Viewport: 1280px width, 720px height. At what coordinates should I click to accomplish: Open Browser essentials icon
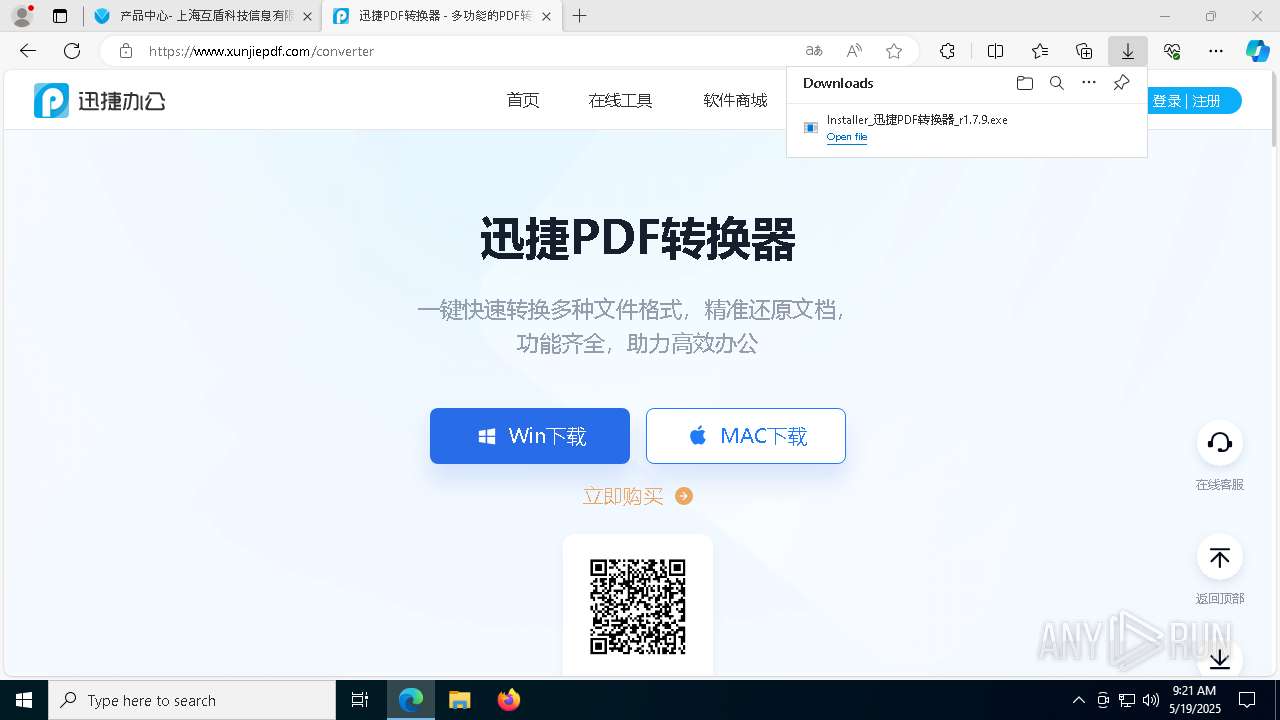coord(1172,51)
